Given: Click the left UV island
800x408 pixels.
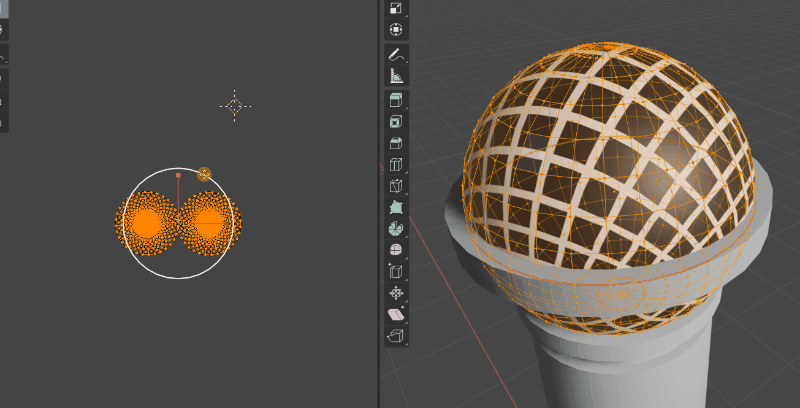Looking at the screenshot, I should 146,223.
